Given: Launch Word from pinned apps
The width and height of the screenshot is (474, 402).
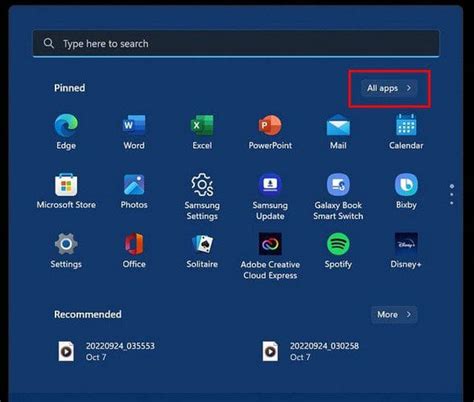Looking at the screenshot, I should (x=134, y=132).
